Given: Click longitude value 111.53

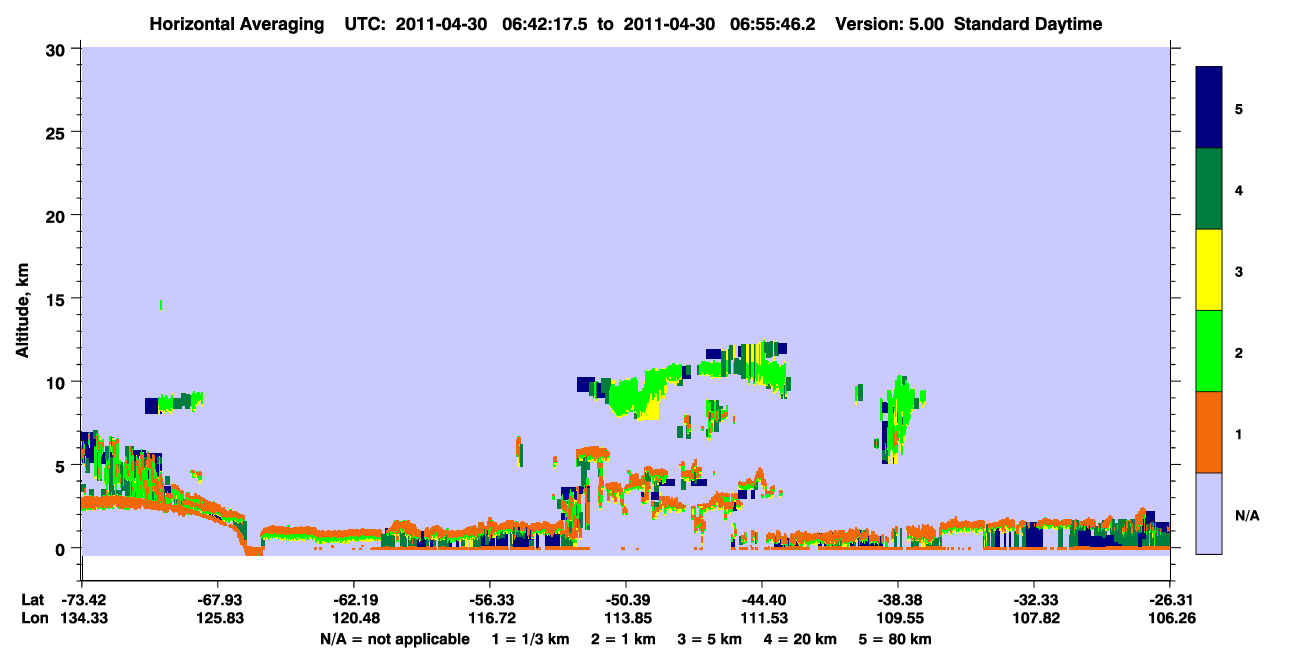Looking at the screenshot, I should [762, 619].
